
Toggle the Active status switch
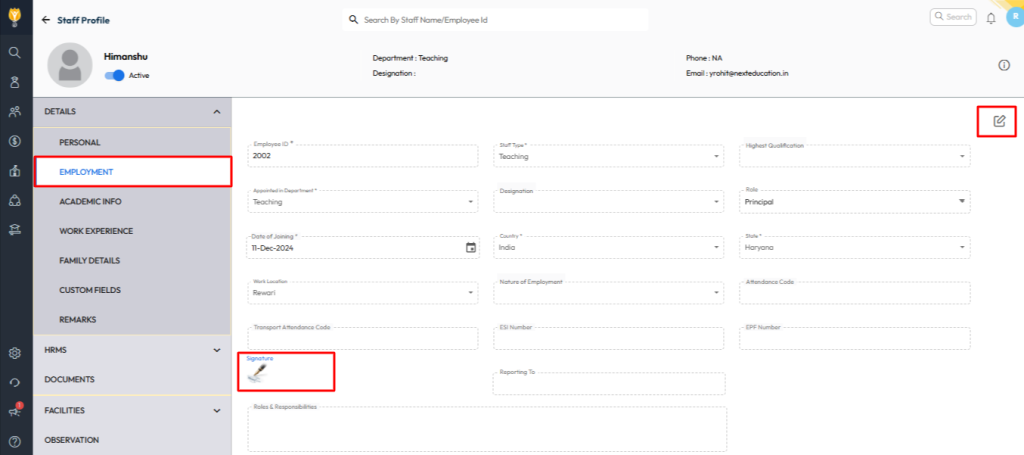point(115,75)
